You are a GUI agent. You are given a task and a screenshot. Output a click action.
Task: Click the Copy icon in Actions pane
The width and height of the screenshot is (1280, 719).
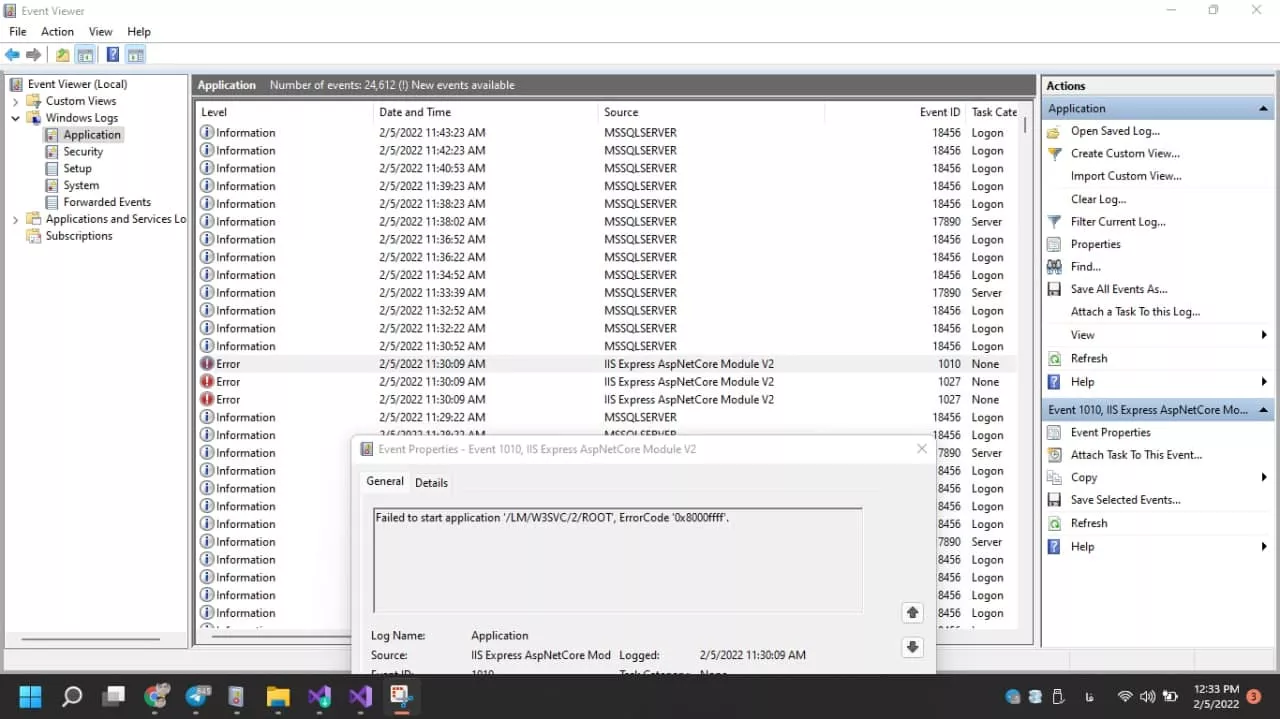[1054, 478]
